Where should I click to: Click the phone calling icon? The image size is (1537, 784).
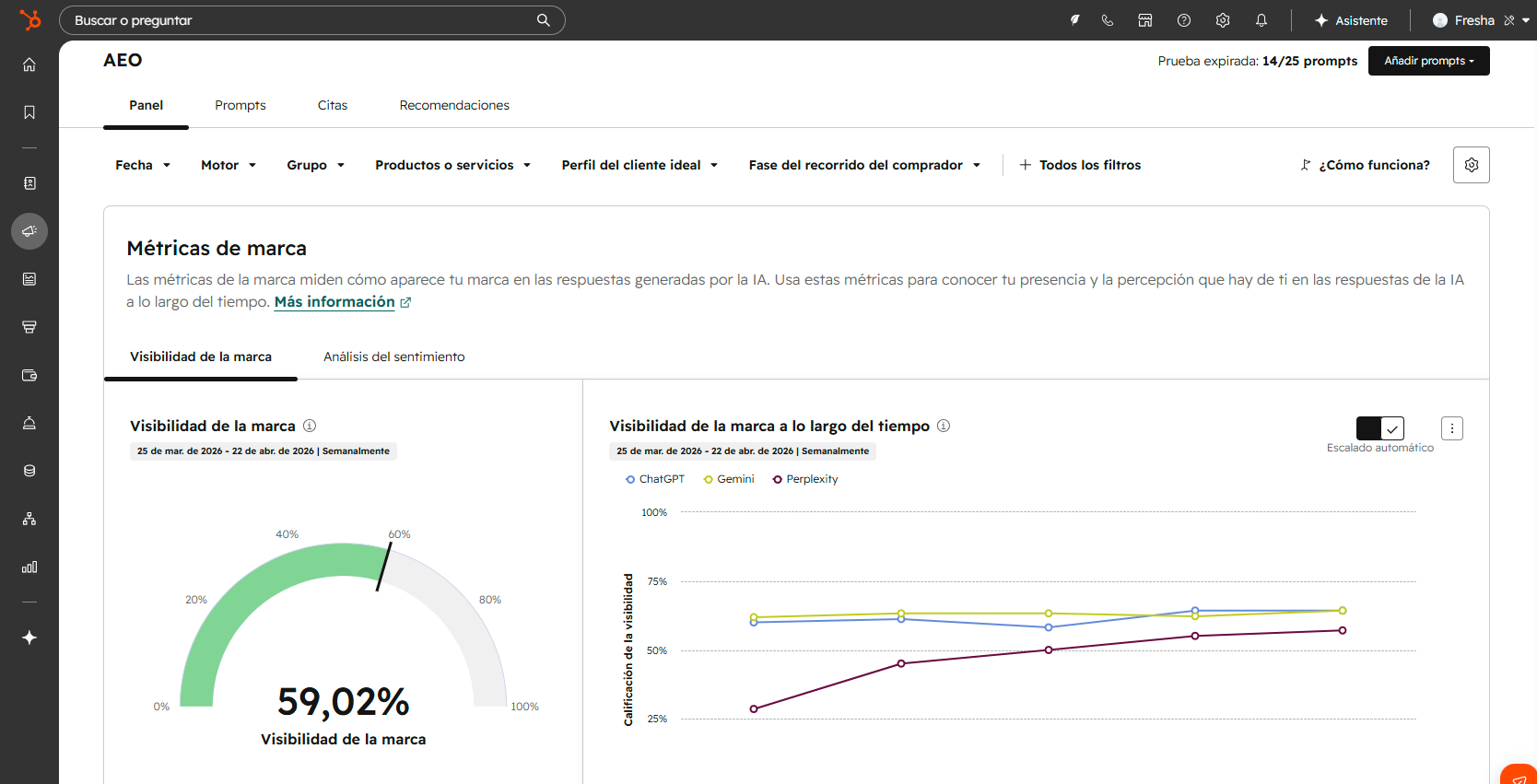click(x=1108, y=20)
